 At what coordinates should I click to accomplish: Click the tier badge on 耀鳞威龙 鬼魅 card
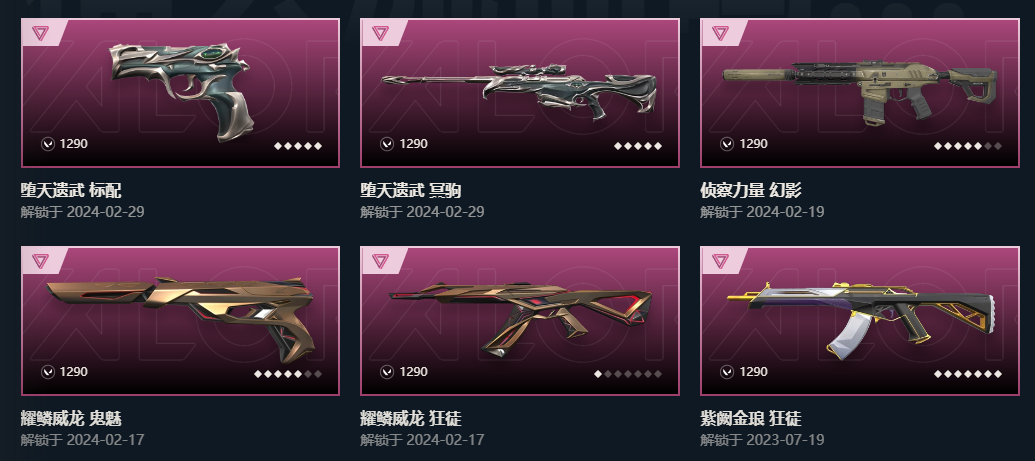40,261
